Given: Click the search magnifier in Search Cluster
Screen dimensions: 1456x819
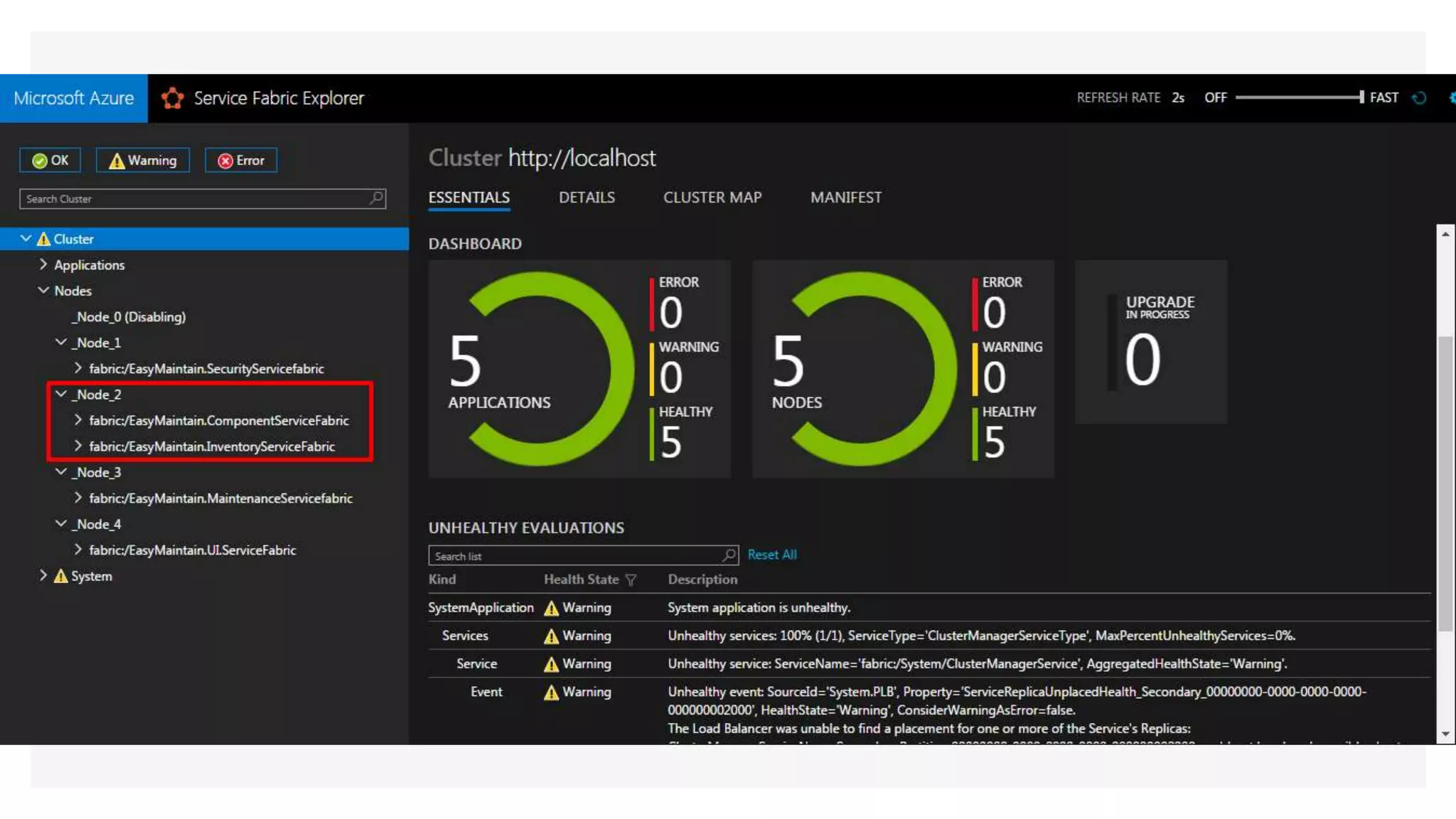Looking at the screenshot, I should point(376,198).
